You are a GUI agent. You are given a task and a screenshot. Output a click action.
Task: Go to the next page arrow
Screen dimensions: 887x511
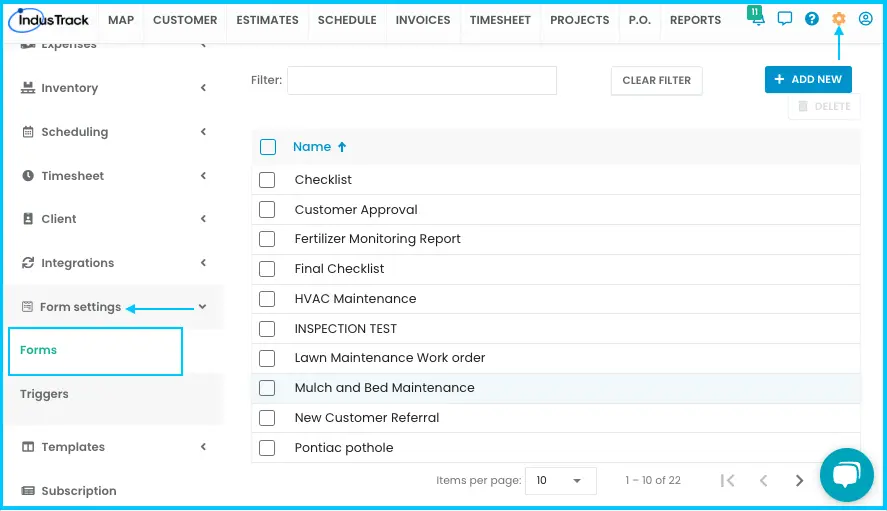pyautogui.click(x=799, y=480)
